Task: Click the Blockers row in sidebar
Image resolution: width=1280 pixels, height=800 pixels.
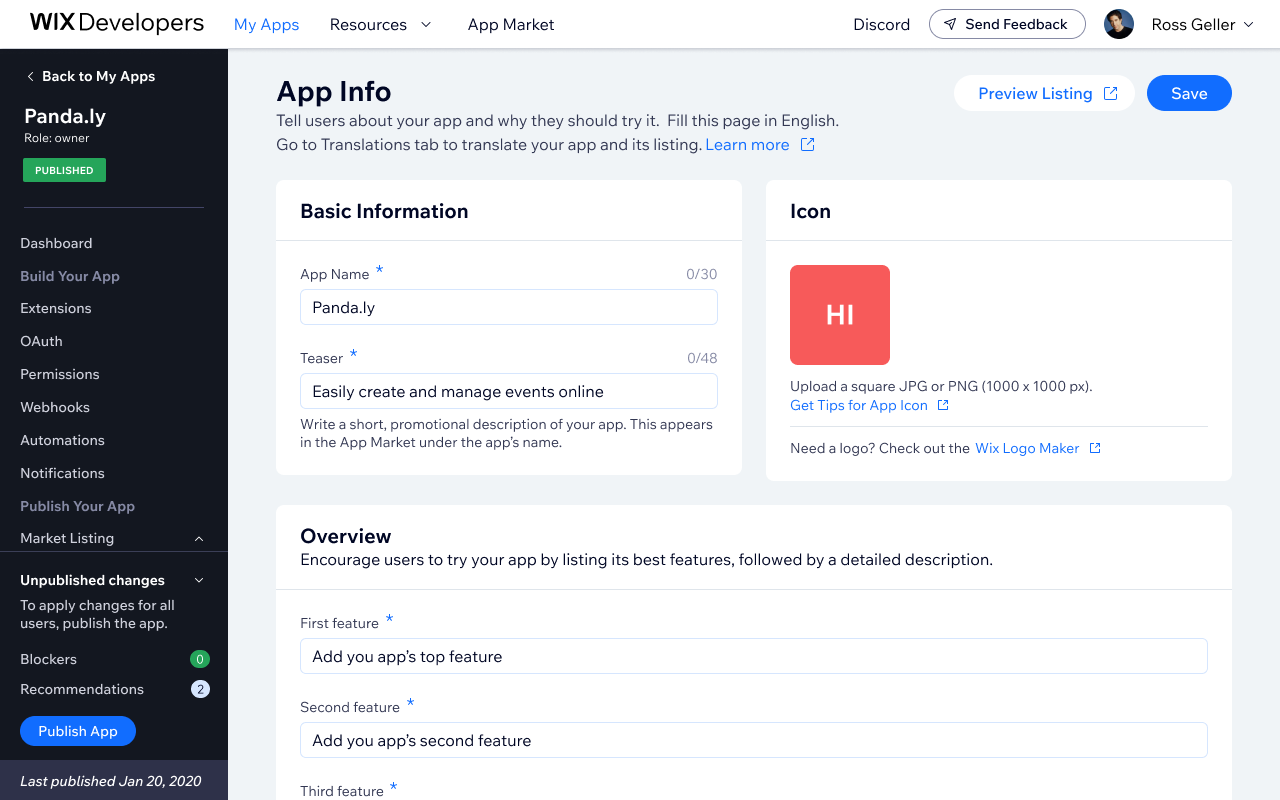Action: (x=114, y=659)
